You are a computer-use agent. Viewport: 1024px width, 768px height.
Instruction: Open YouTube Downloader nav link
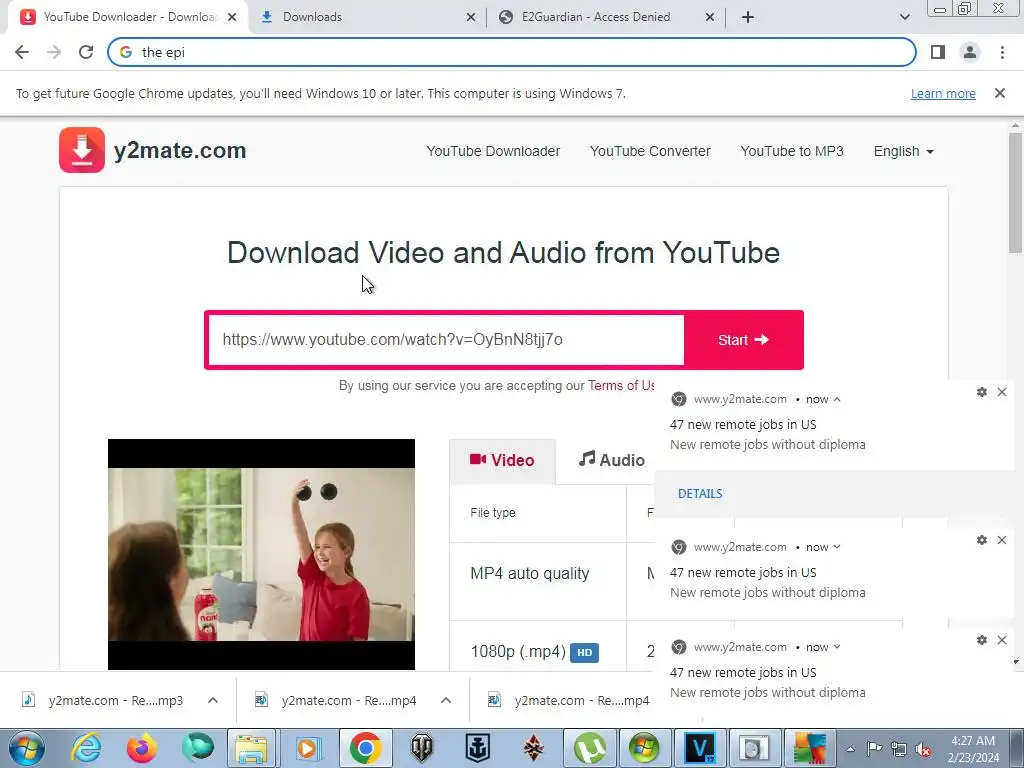[493, 151]
